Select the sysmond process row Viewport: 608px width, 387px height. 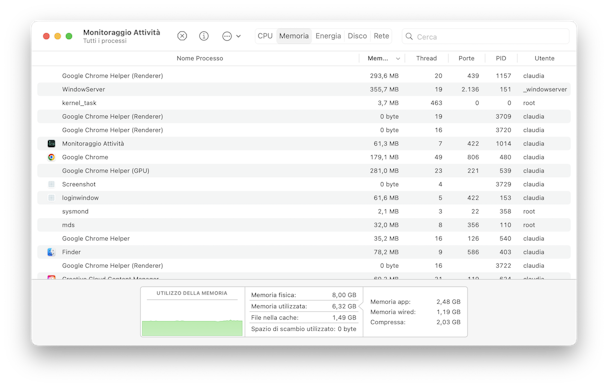(x=304, y=211)
